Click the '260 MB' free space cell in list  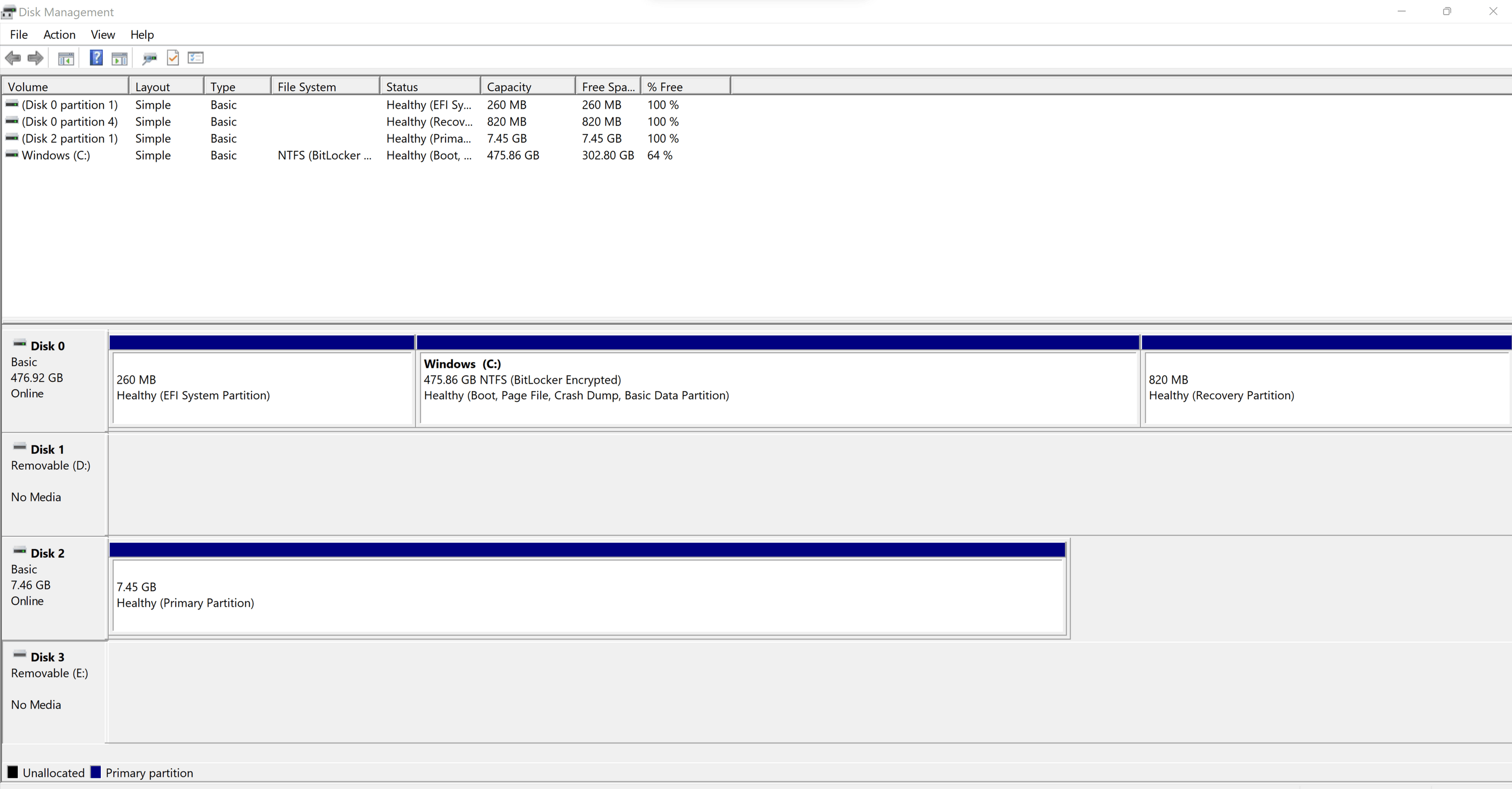(602, 104)
